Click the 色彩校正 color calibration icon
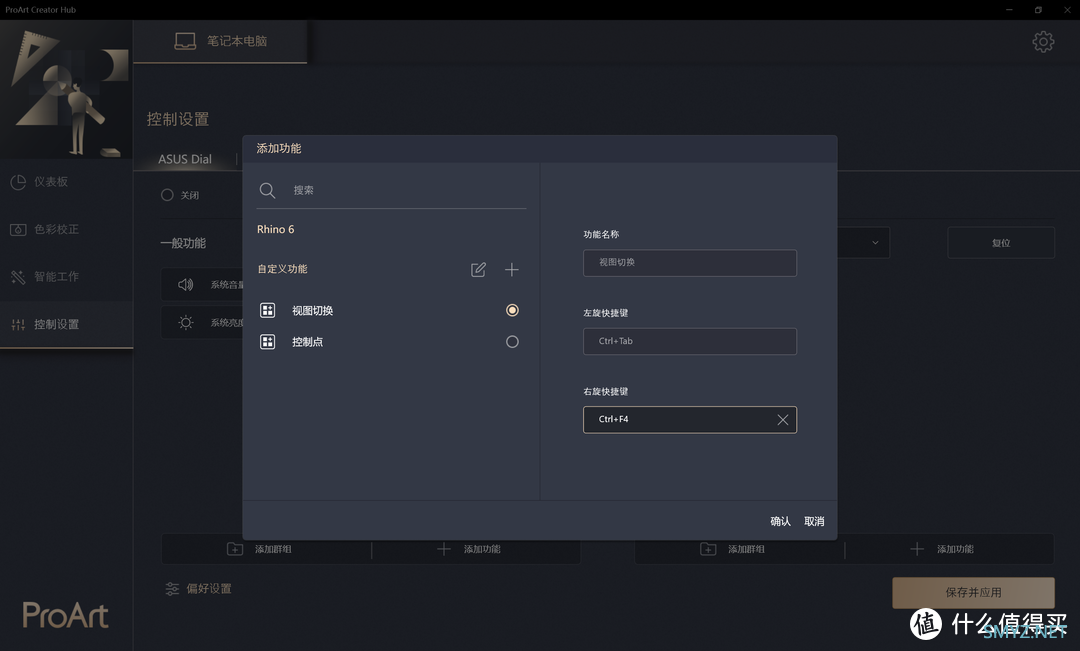 [x=18, y=229]
